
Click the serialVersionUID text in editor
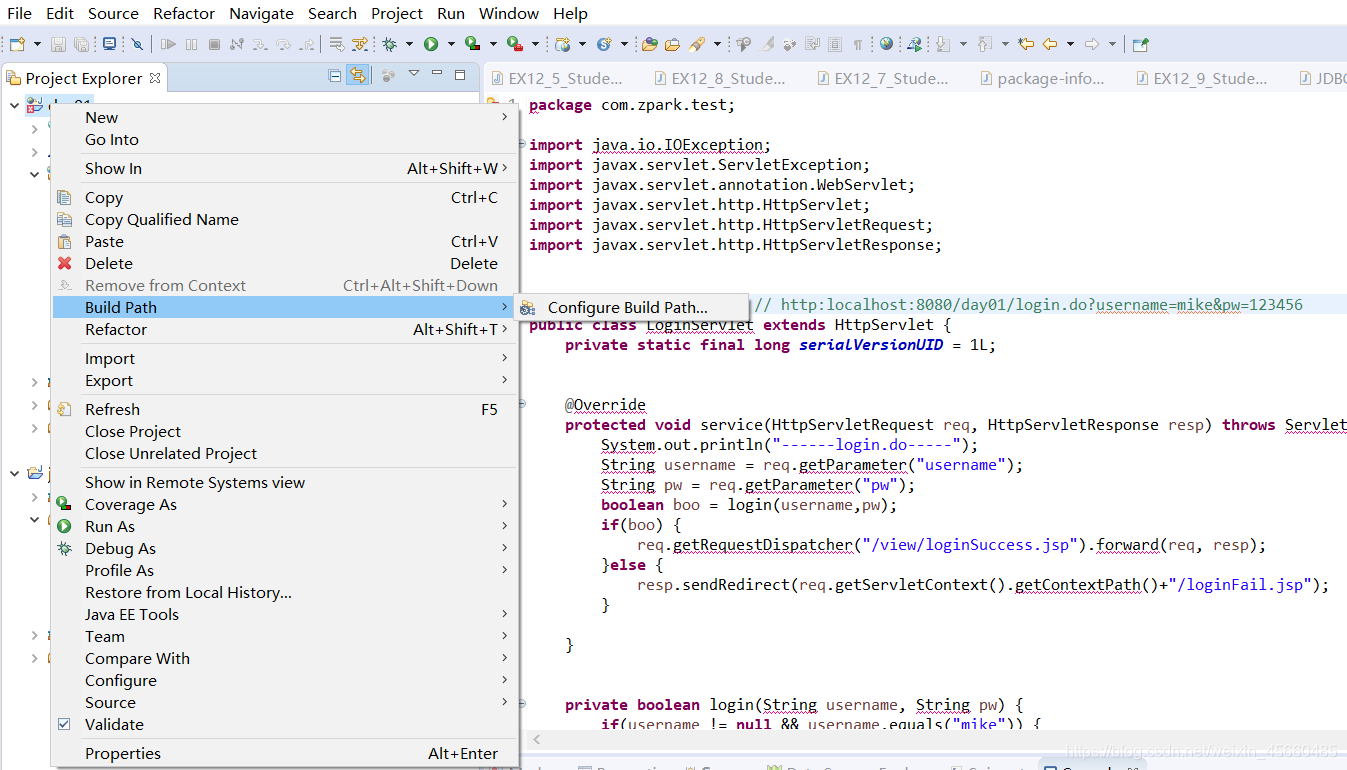coord(871,344)
